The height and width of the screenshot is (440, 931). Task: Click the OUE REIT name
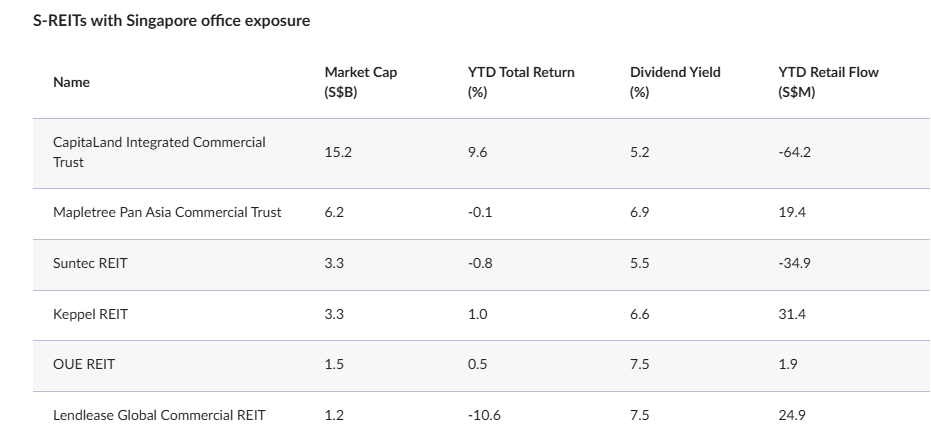pos(84,364)
